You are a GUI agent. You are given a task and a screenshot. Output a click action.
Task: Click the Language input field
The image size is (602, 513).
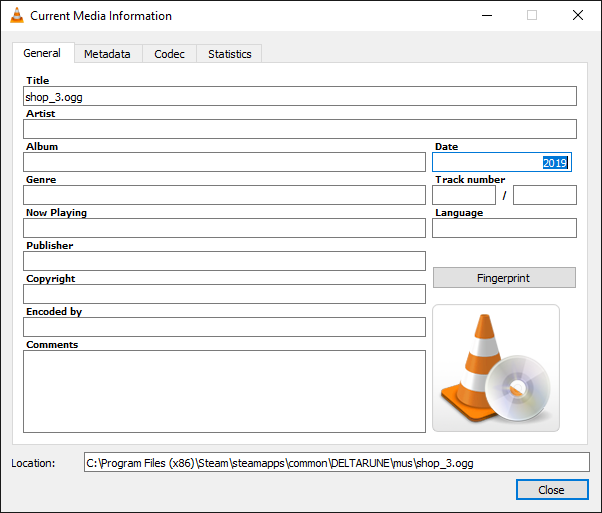click(x=504, y=228)
